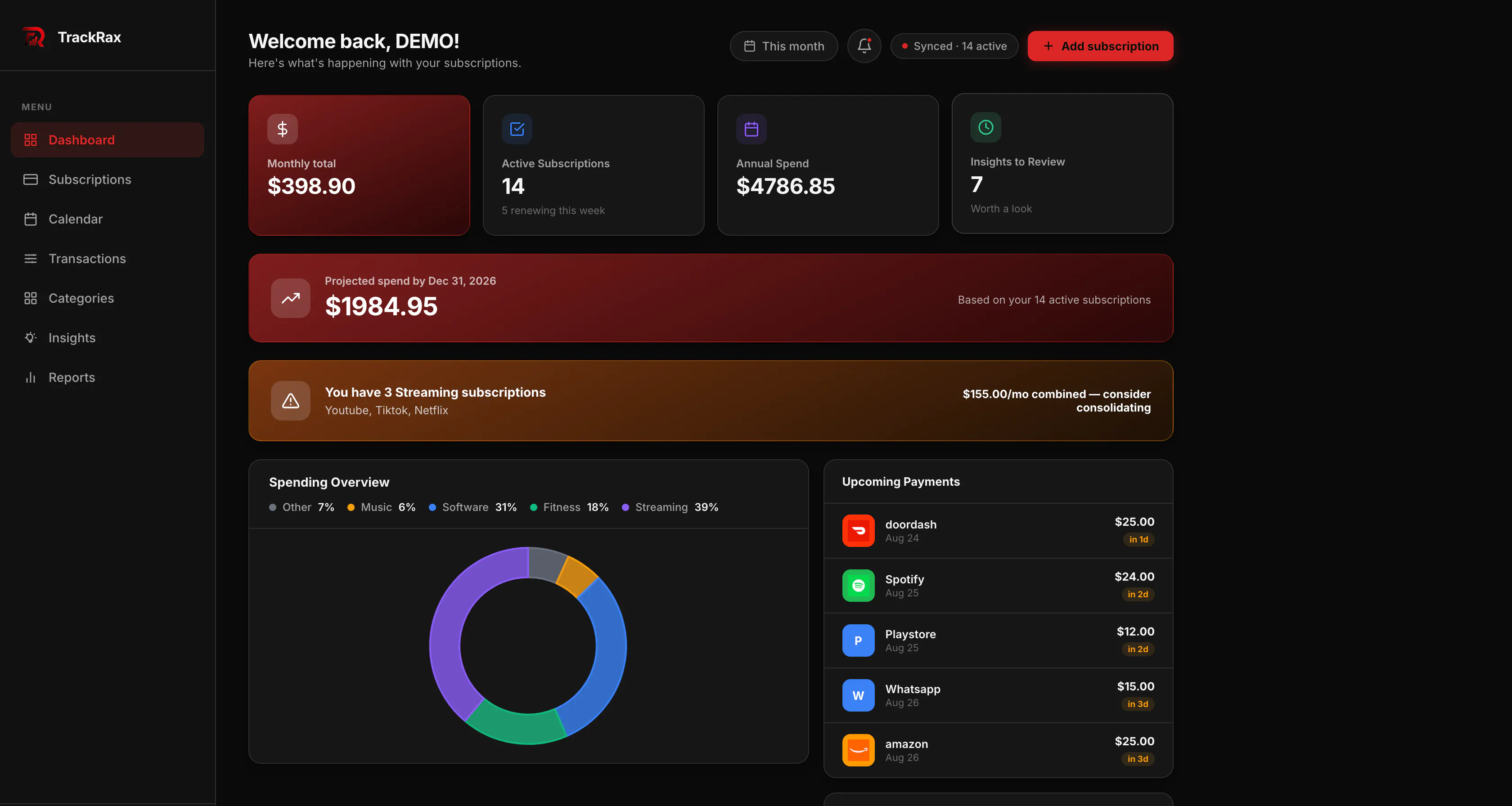Click the dollar icon on Monthly total card

(282, 129)
